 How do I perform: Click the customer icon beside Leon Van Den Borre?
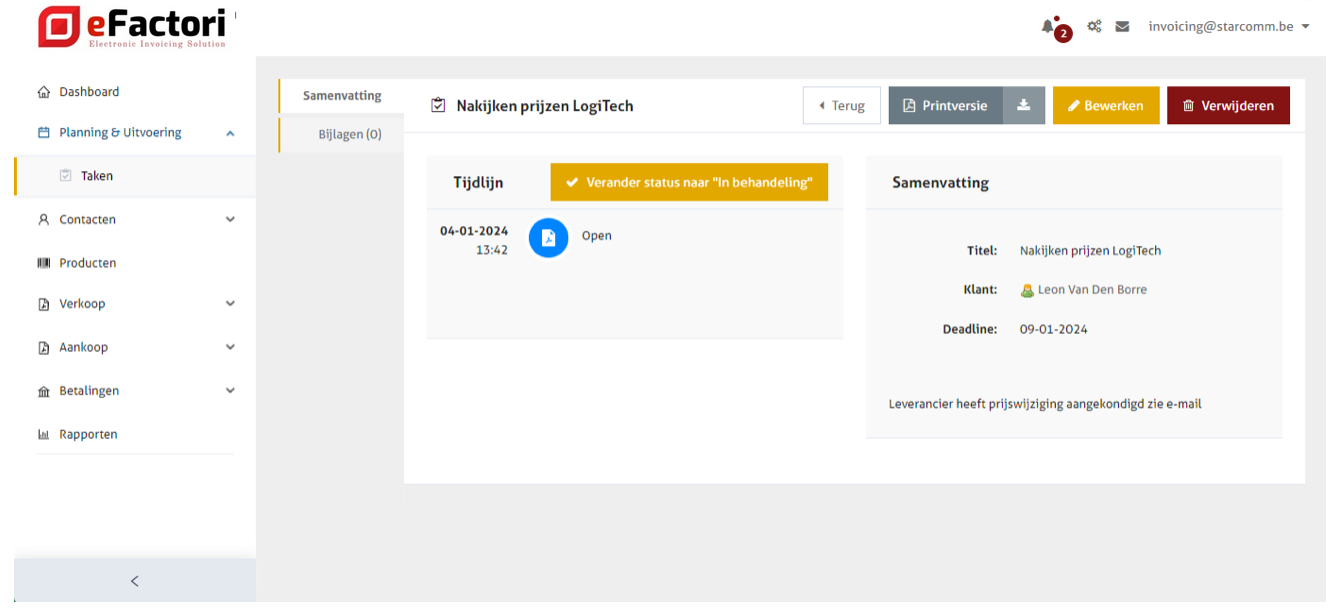(1027, 290)
